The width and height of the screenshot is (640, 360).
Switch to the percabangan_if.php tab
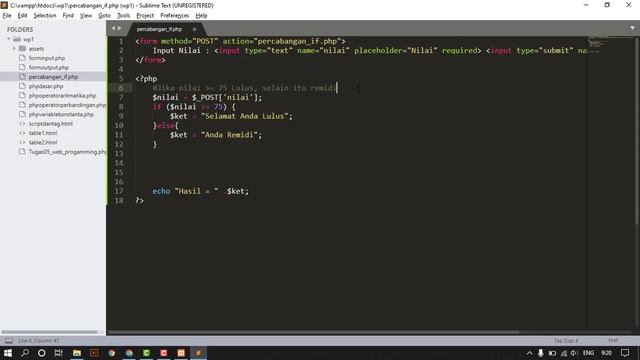point(159,29)
